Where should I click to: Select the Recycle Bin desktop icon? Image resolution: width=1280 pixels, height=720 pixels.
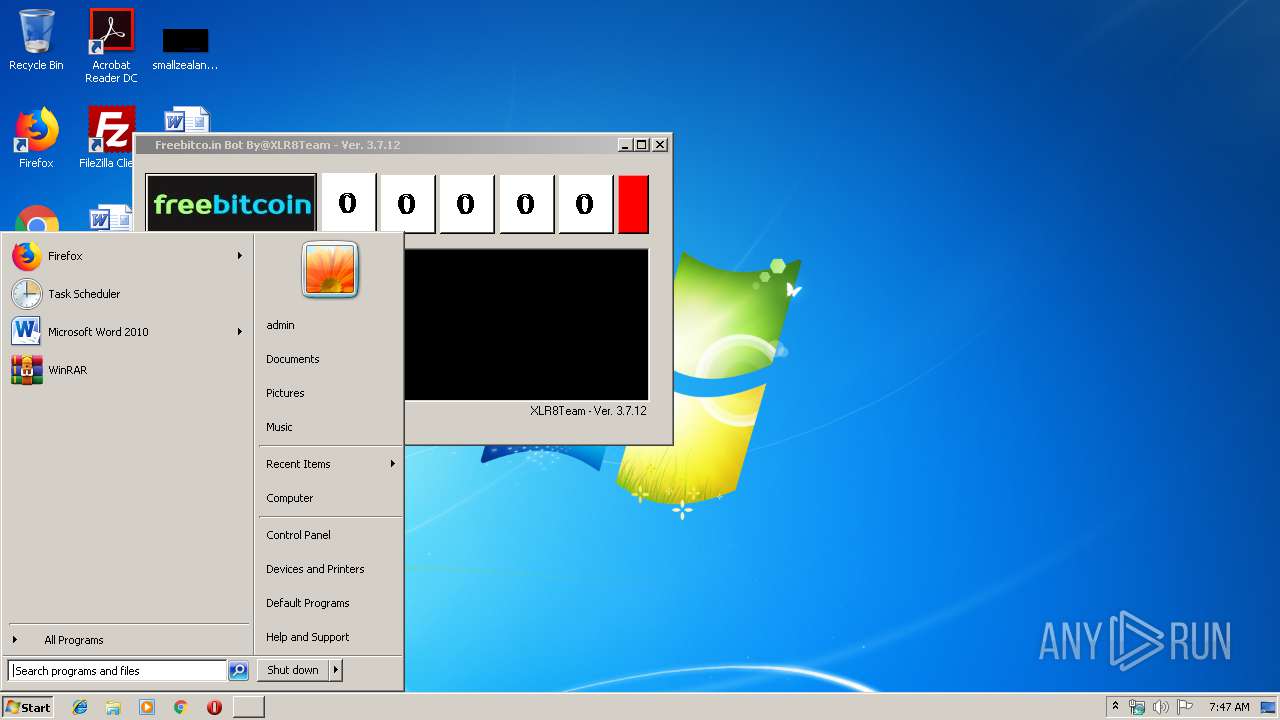pyautogui.click(x=36, y=40)
